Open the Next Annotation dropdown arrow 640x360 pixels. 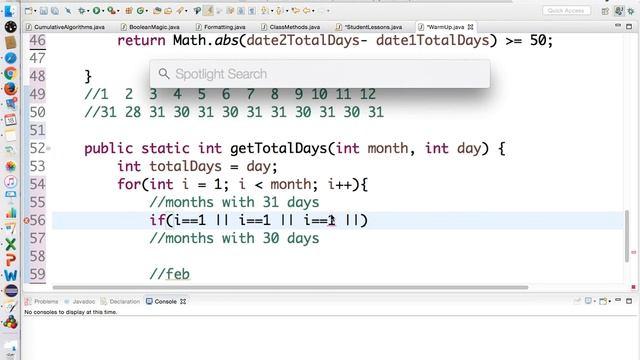[x=271, y=11]
